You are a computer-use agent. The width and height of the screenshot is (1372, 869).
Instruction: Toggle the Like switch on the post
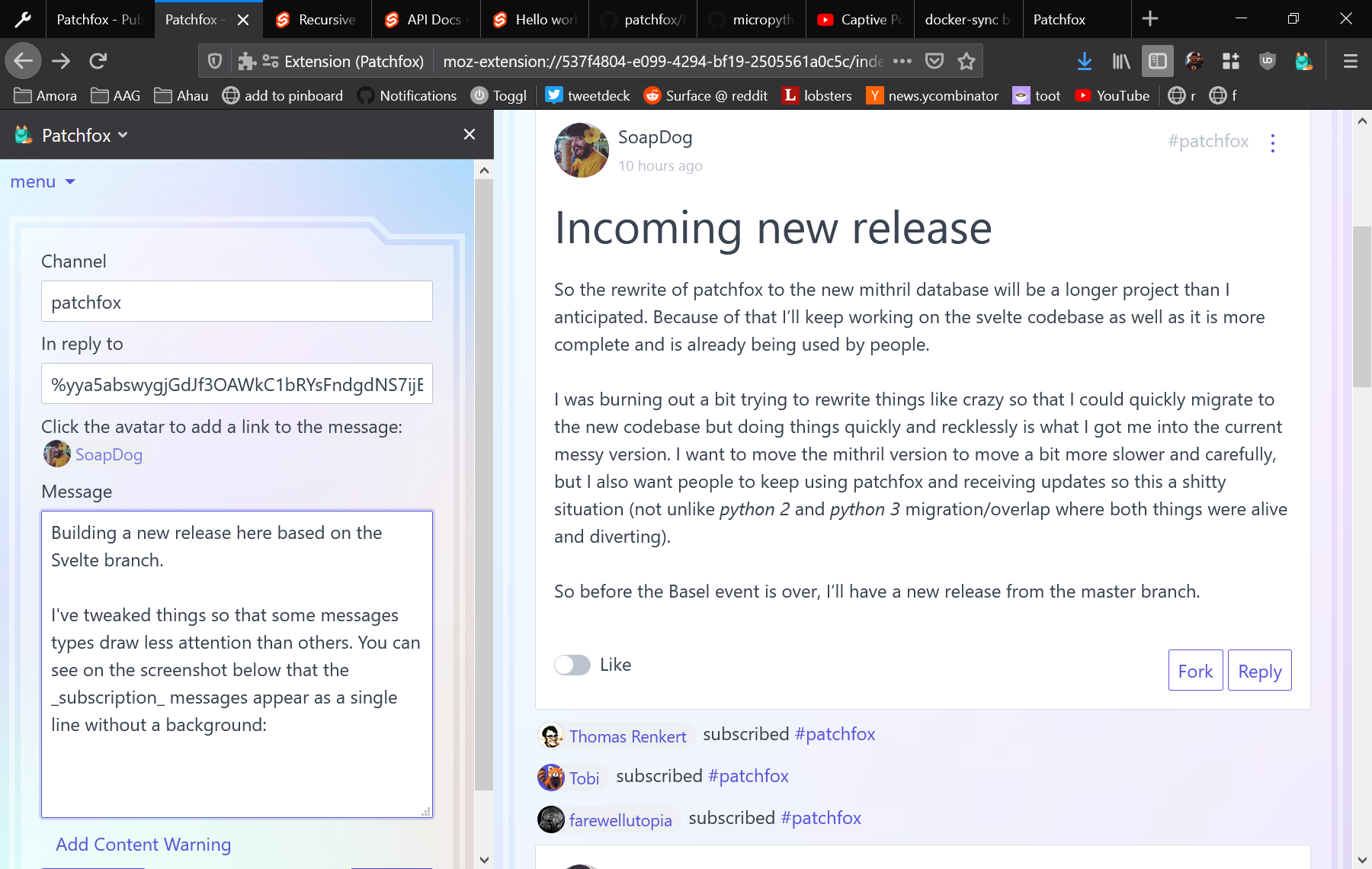coord(572,665)
